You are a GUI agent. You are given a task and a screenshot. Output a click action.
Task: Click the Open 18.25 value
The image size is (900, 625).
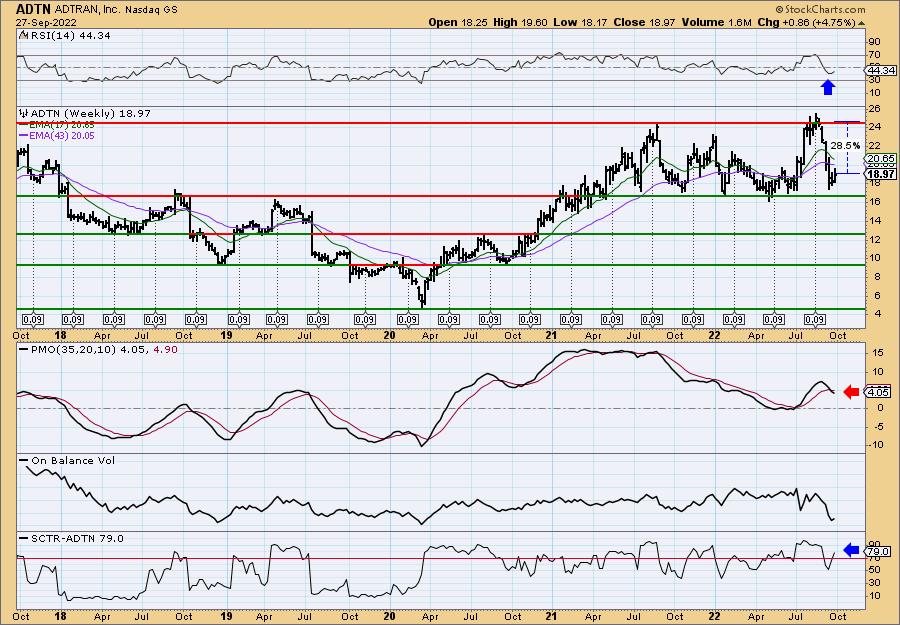[x=457, y=22]
